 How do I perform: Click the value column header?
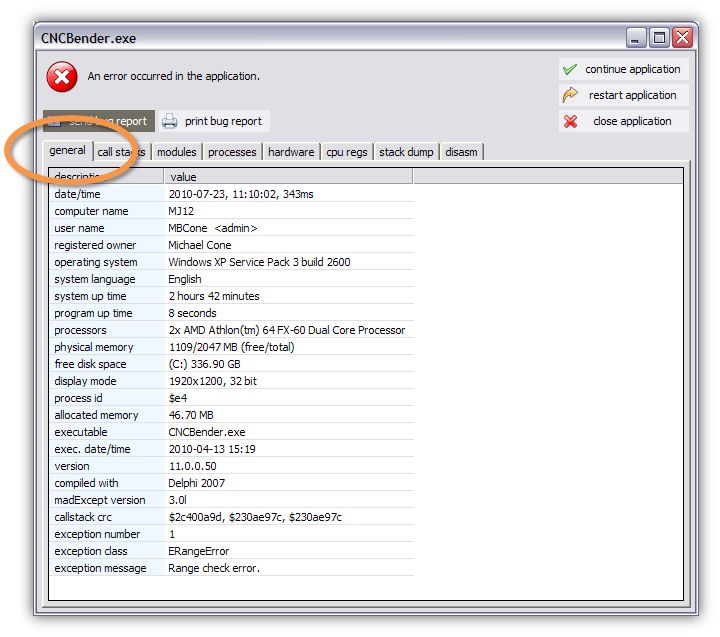288,177
